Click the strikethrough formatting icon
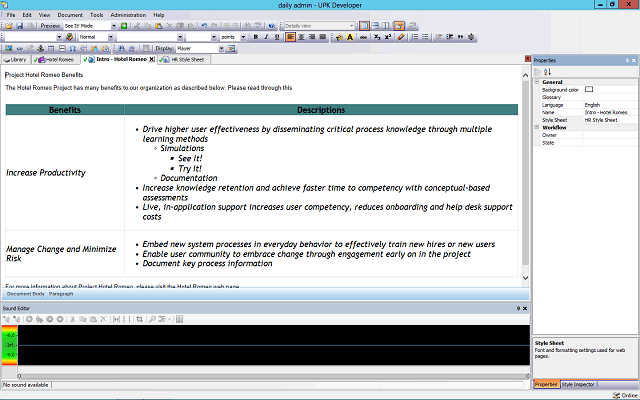 362,37
